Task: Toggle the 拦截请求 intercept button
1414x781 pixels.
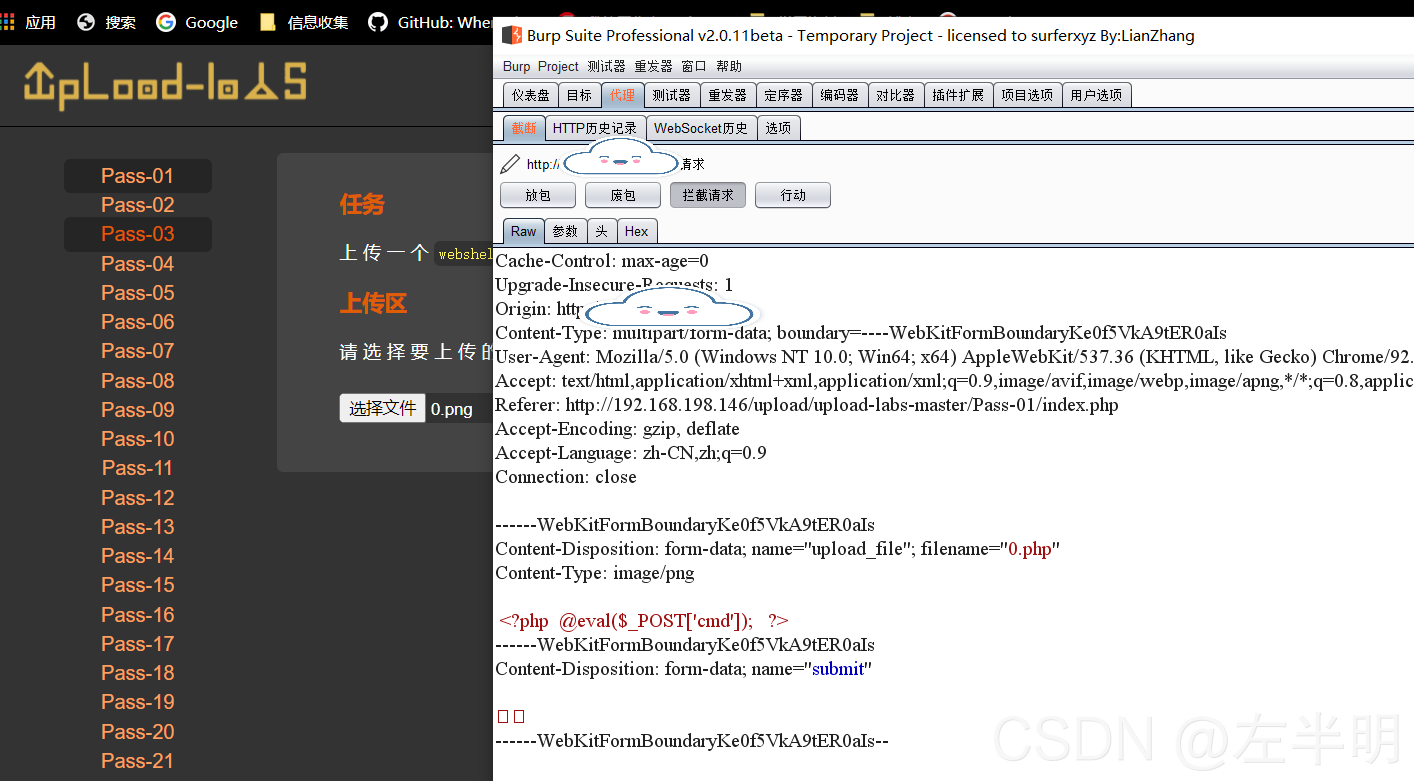Action: click(708, 195)
